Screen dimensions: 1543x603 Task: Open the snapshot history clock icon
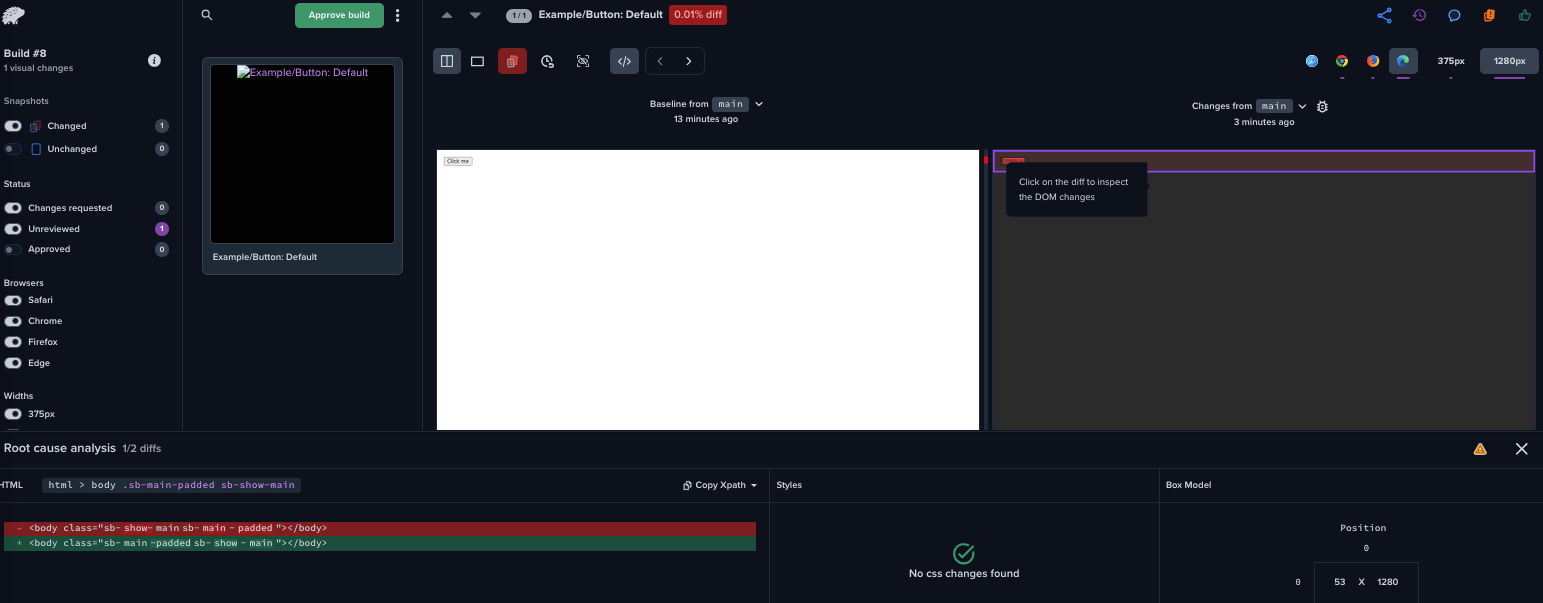click(1419, 15)
